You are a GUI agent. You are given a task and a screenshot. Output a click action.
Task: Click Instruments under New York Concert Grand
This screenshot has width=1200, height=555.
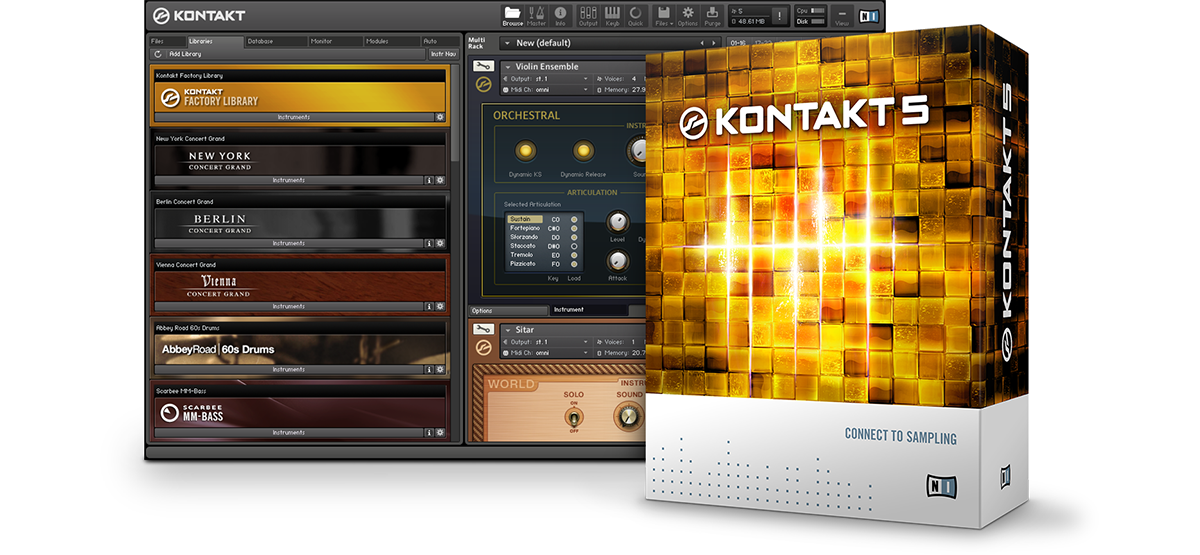tap(289, 180)
